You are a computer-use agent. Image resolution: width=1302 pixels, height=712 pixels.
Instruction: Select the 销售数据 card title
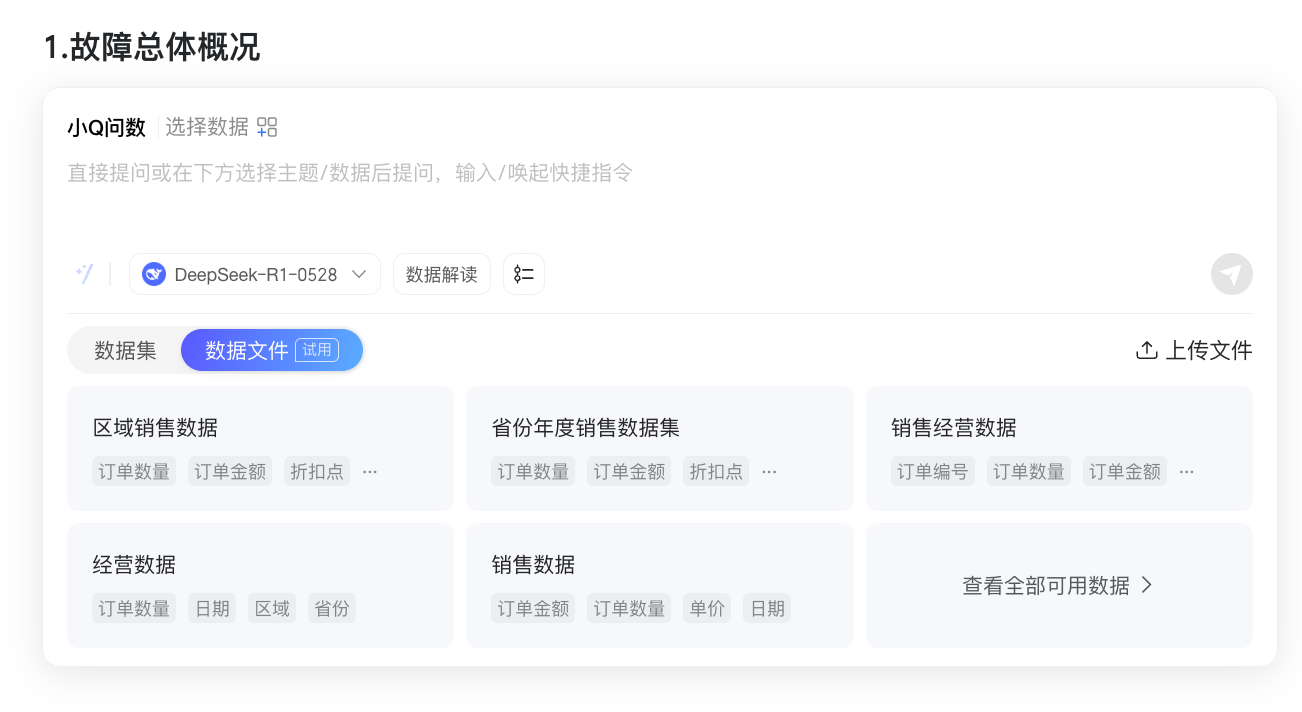533,565
